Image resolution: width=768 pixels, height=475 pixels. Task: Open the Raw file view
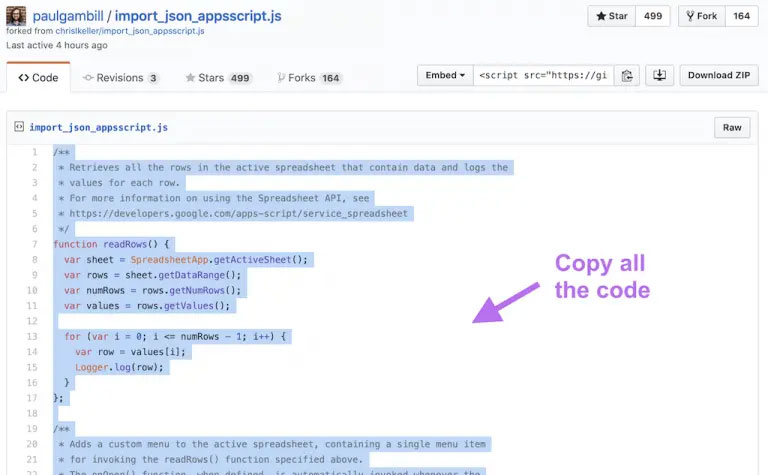click(732, 127)
